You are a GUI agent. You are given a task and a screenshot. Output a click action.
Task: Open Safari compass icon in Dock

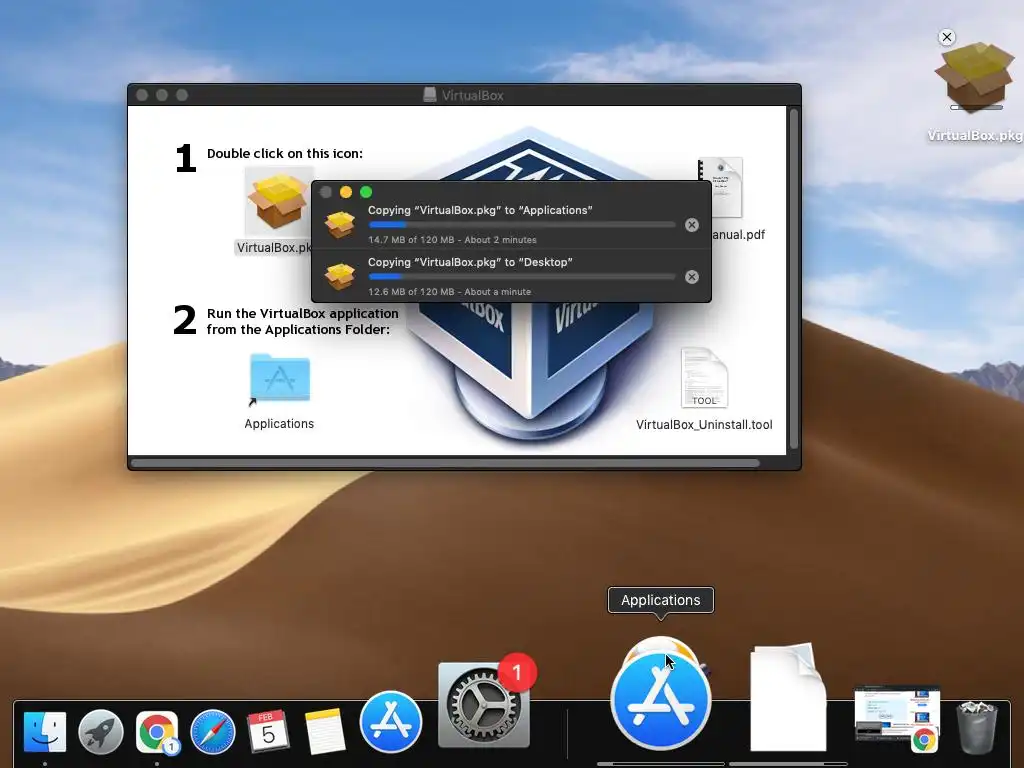(x=213, y=731)
